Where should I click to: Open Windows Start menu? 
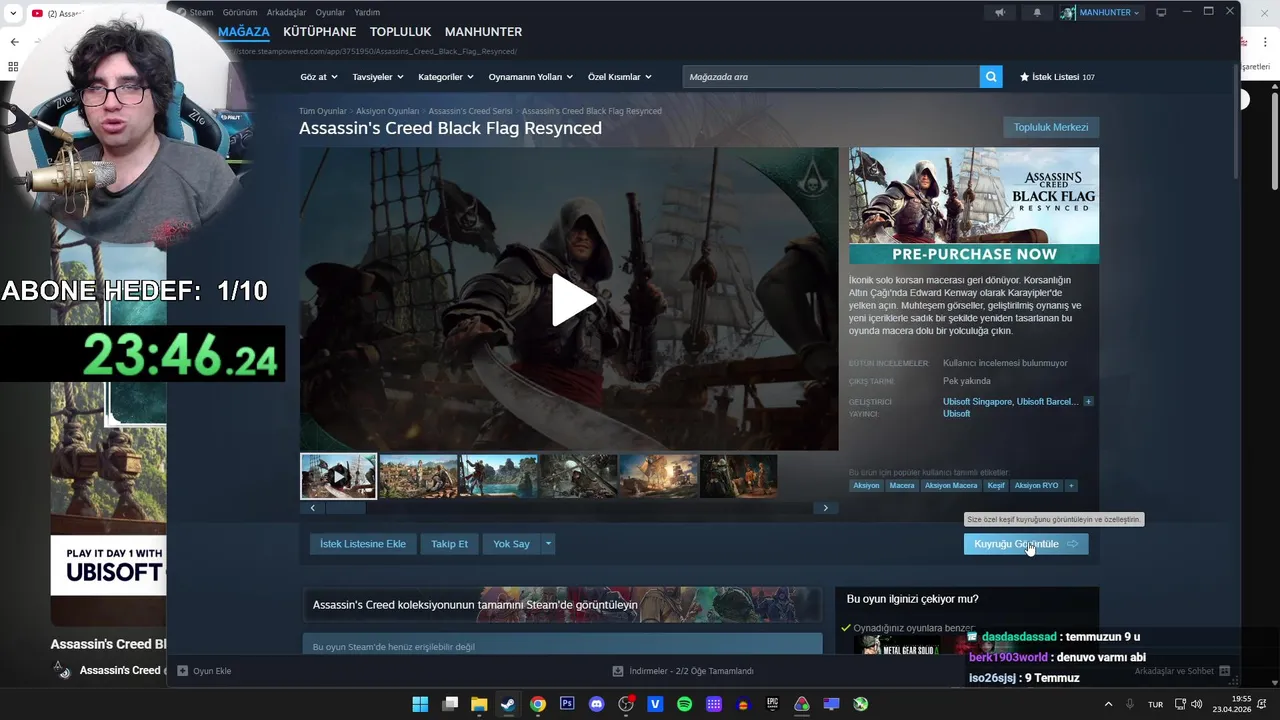[420, 704]
